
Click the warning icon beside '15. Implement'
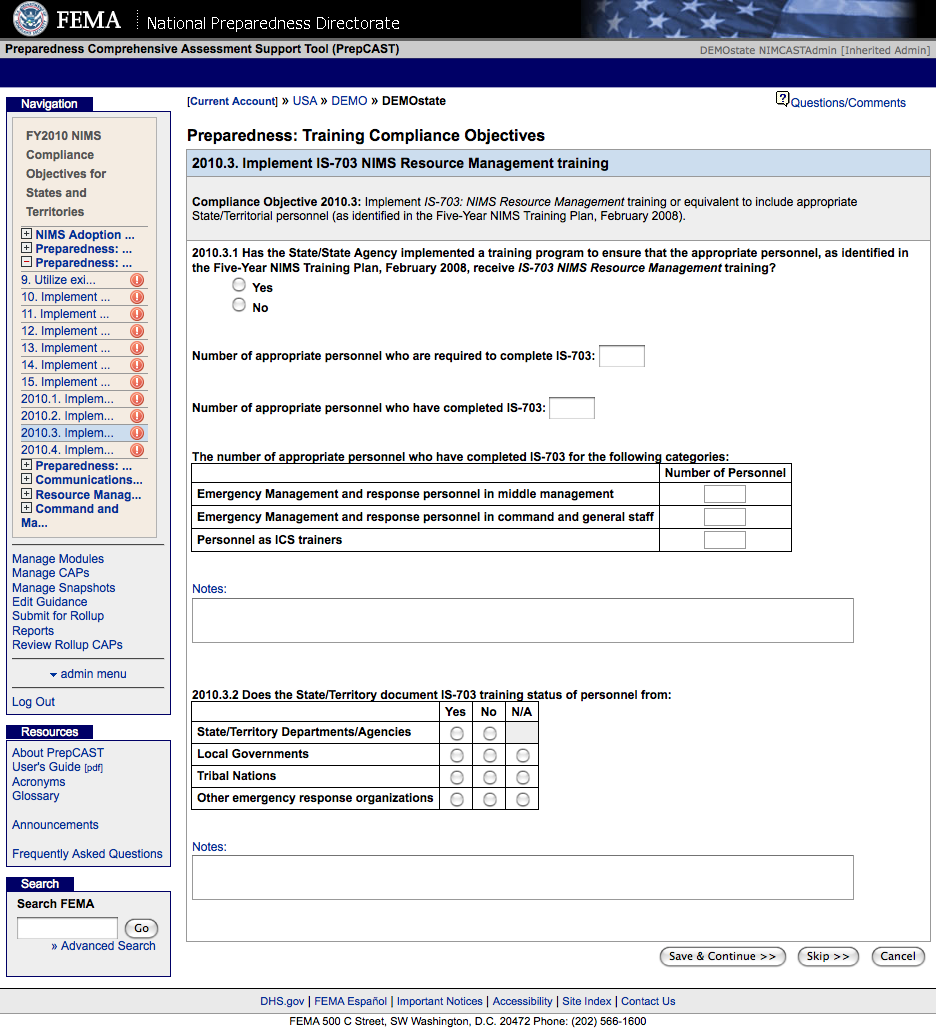137,382
